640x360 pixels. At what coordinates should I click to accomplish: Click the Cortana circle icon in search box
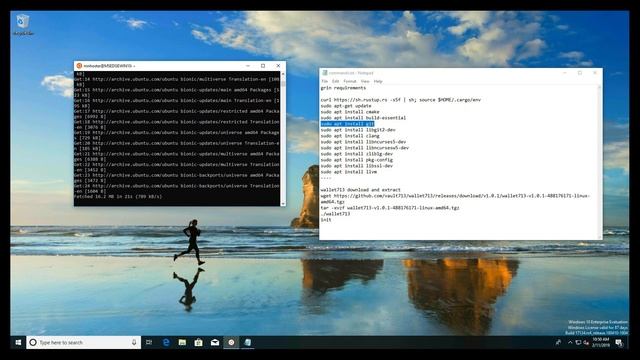[33, 342]
